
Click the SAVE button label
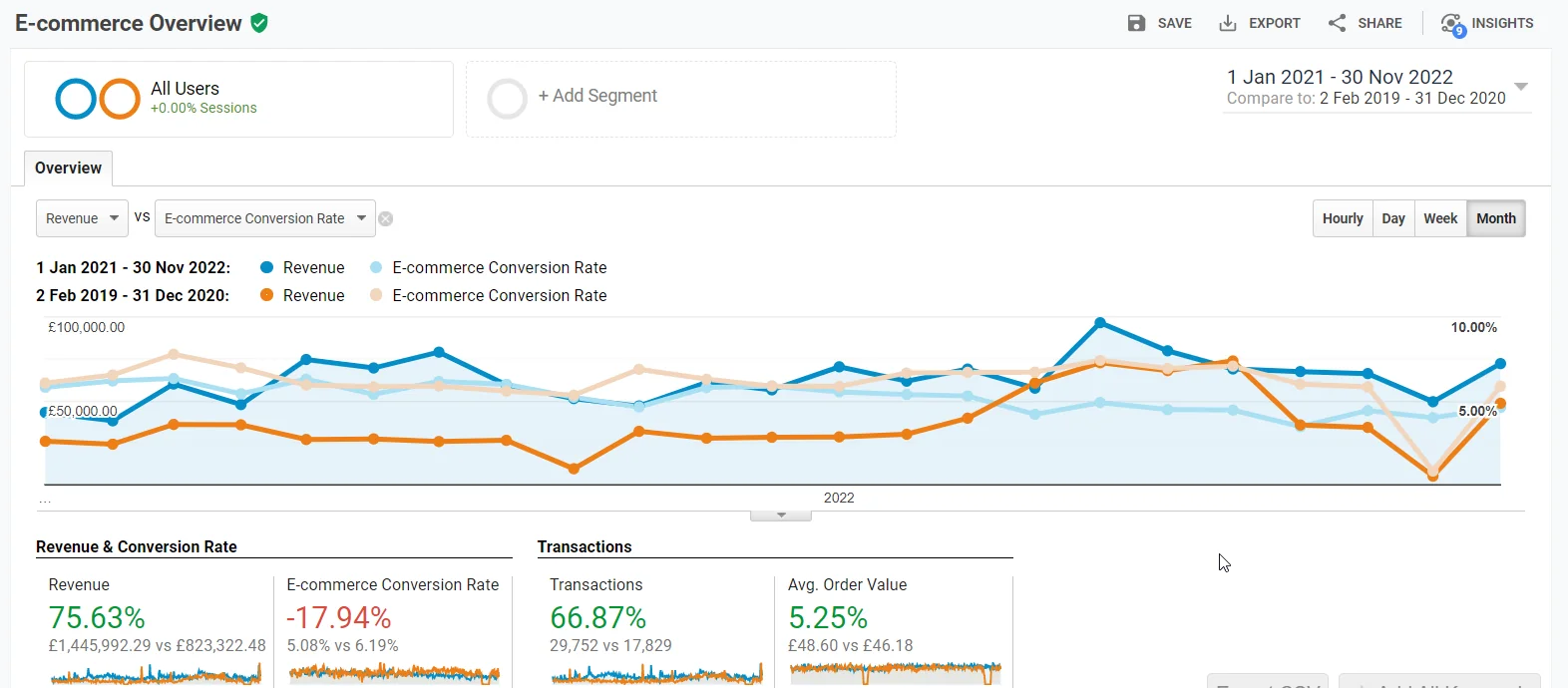[x=1175, y=23]
